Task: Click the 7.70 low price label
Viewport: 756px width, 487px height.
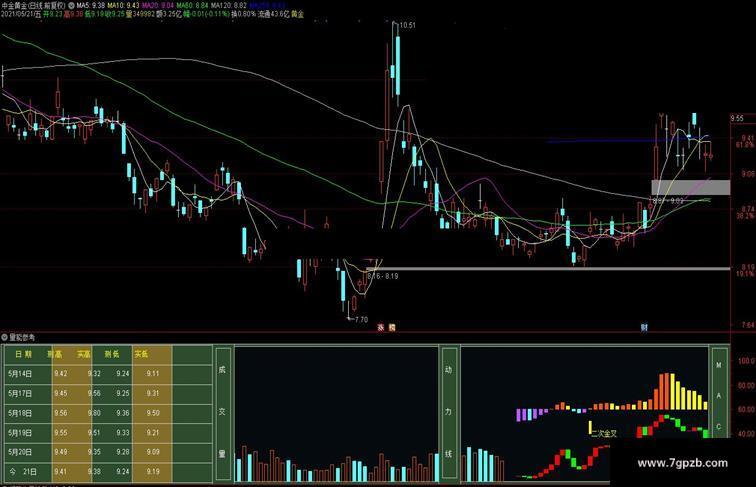Action: pyautogui.click(x=361, y=319)
